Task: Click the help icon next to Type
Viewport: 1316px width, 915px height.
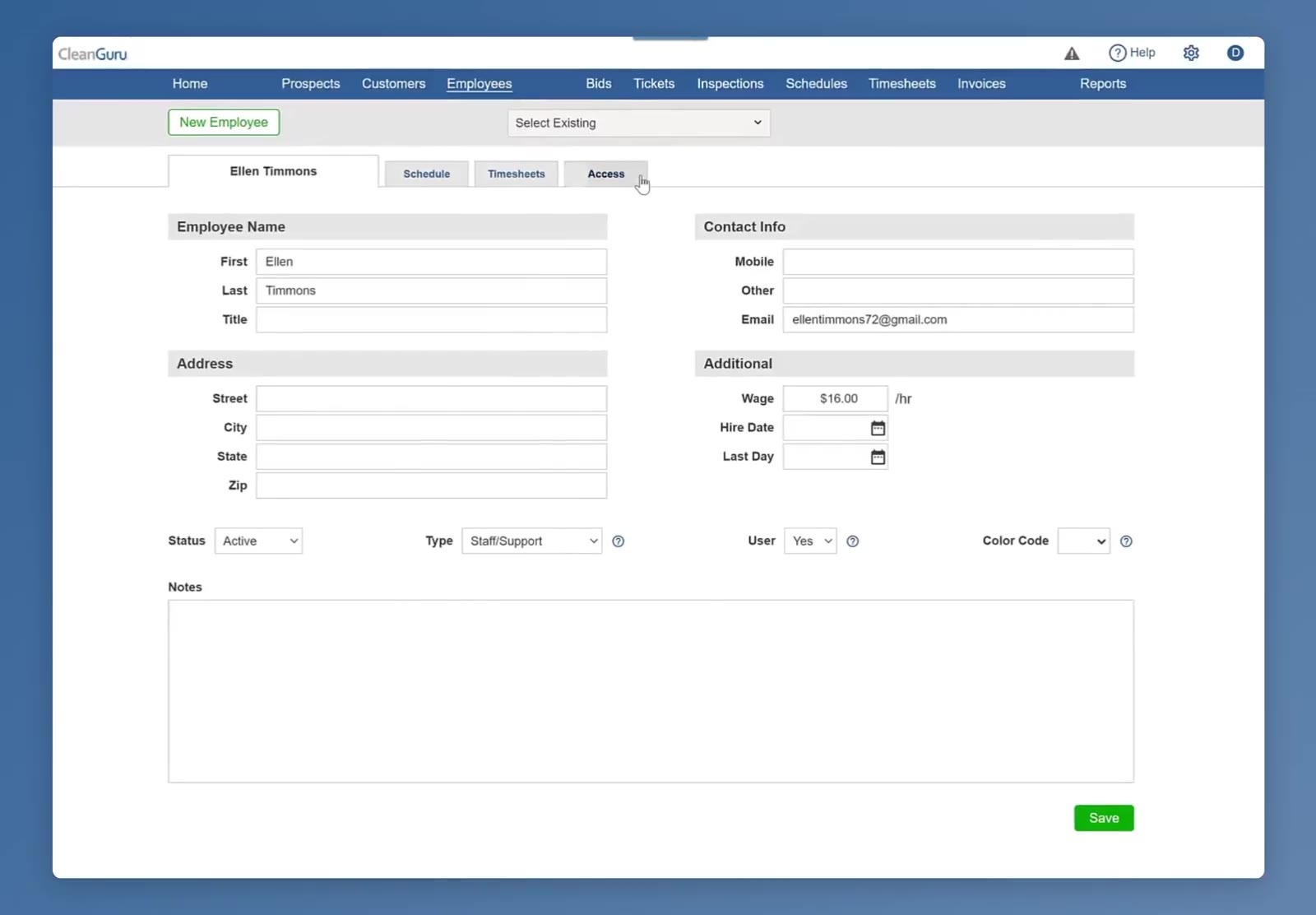Action: click(618, 541)
